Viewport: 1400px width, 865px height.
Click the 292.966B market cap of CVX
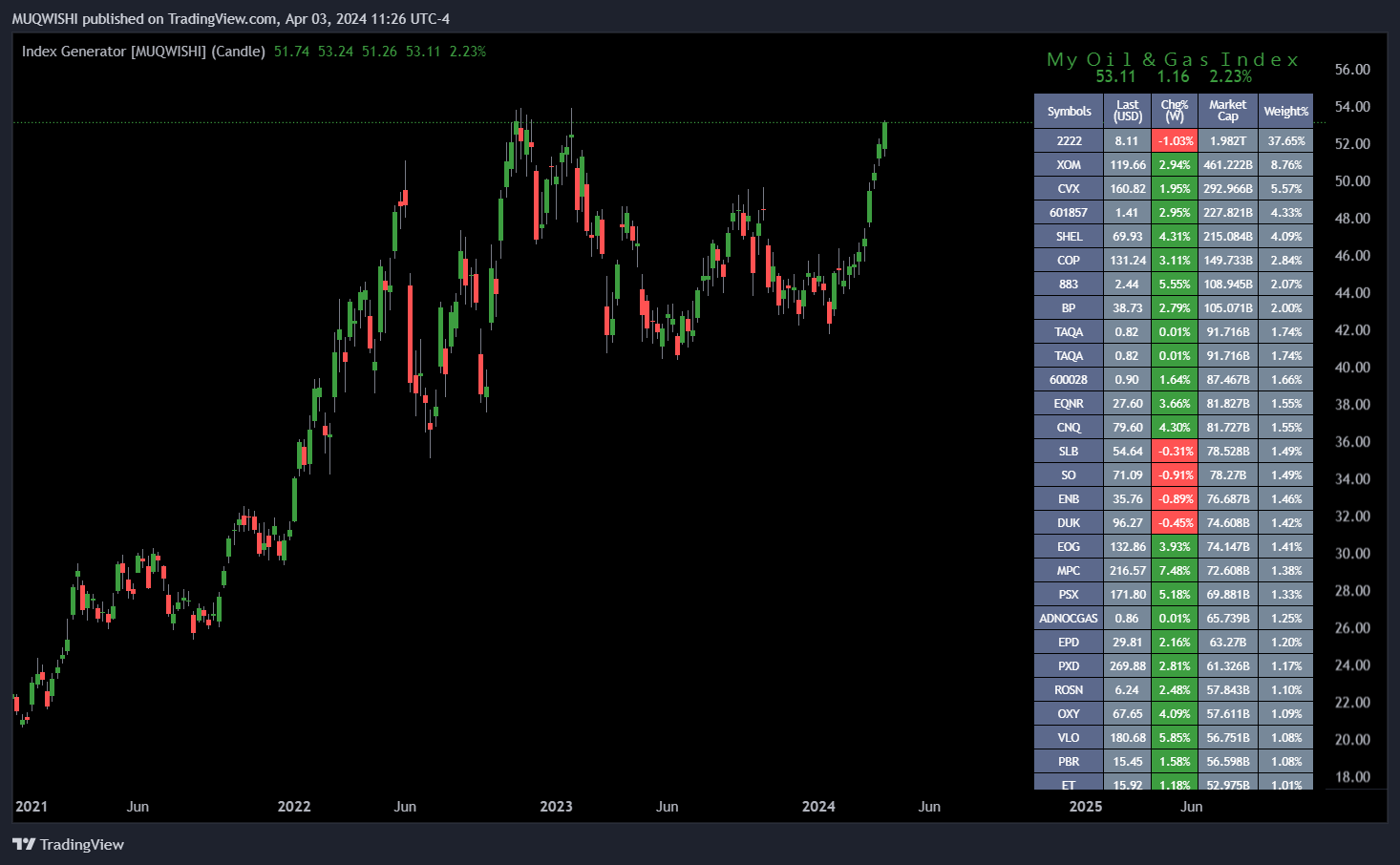coord(1228,188)
